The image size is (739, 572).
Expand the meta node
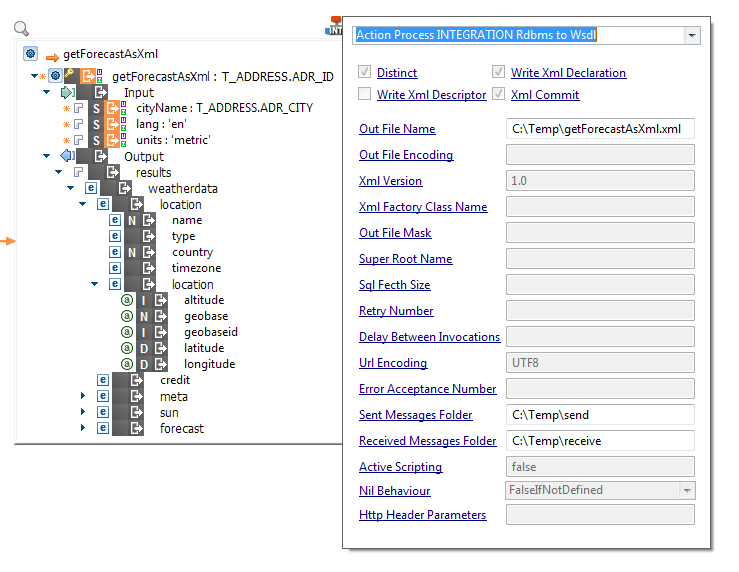[83, 396]
